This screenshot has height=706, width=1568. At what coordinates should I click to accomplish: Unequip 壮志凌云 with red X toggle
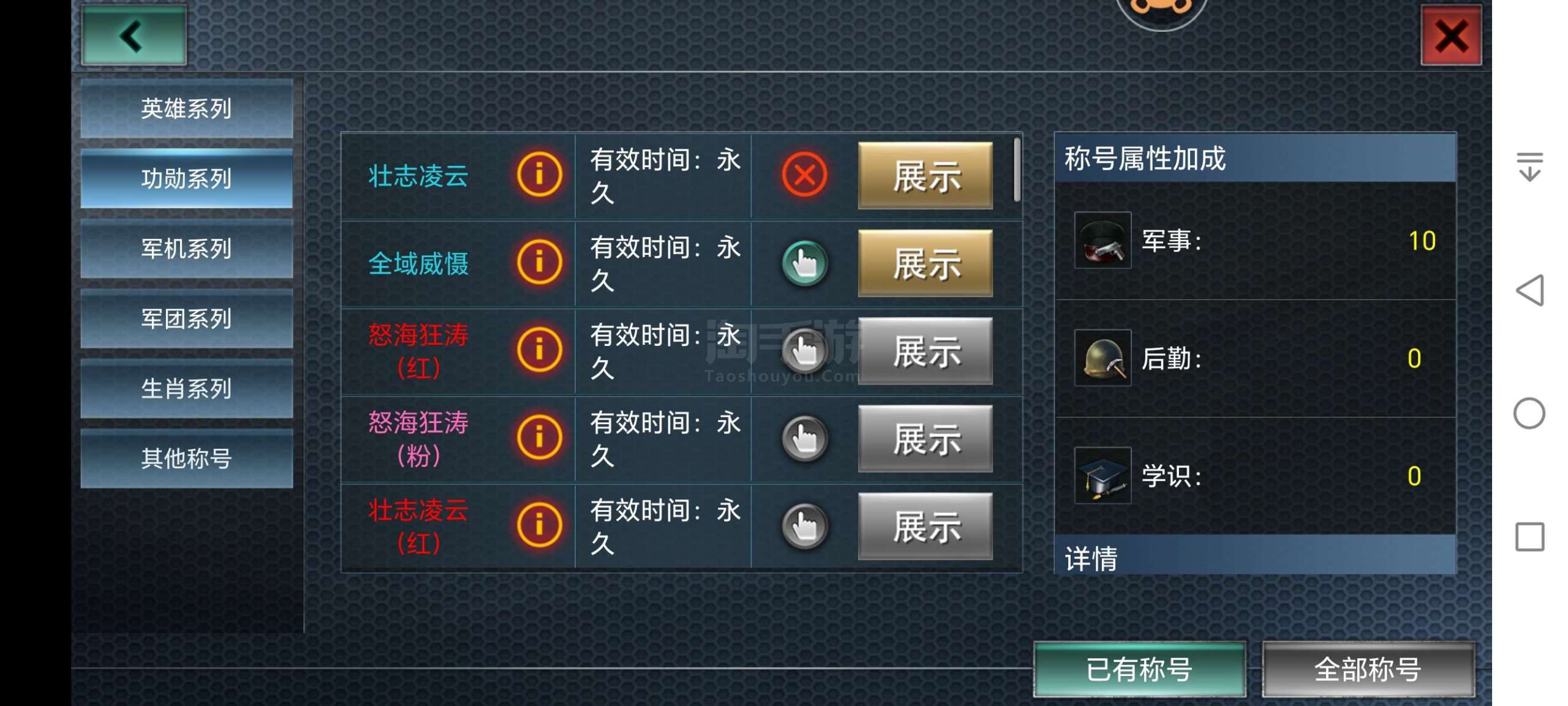point(804,176)
